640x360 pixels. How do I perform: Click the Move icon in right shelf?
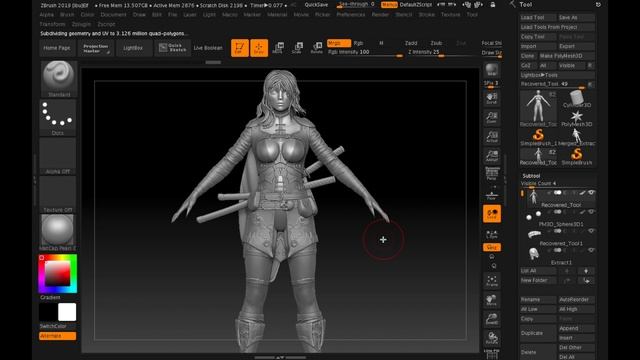click(x=492, y=300)
